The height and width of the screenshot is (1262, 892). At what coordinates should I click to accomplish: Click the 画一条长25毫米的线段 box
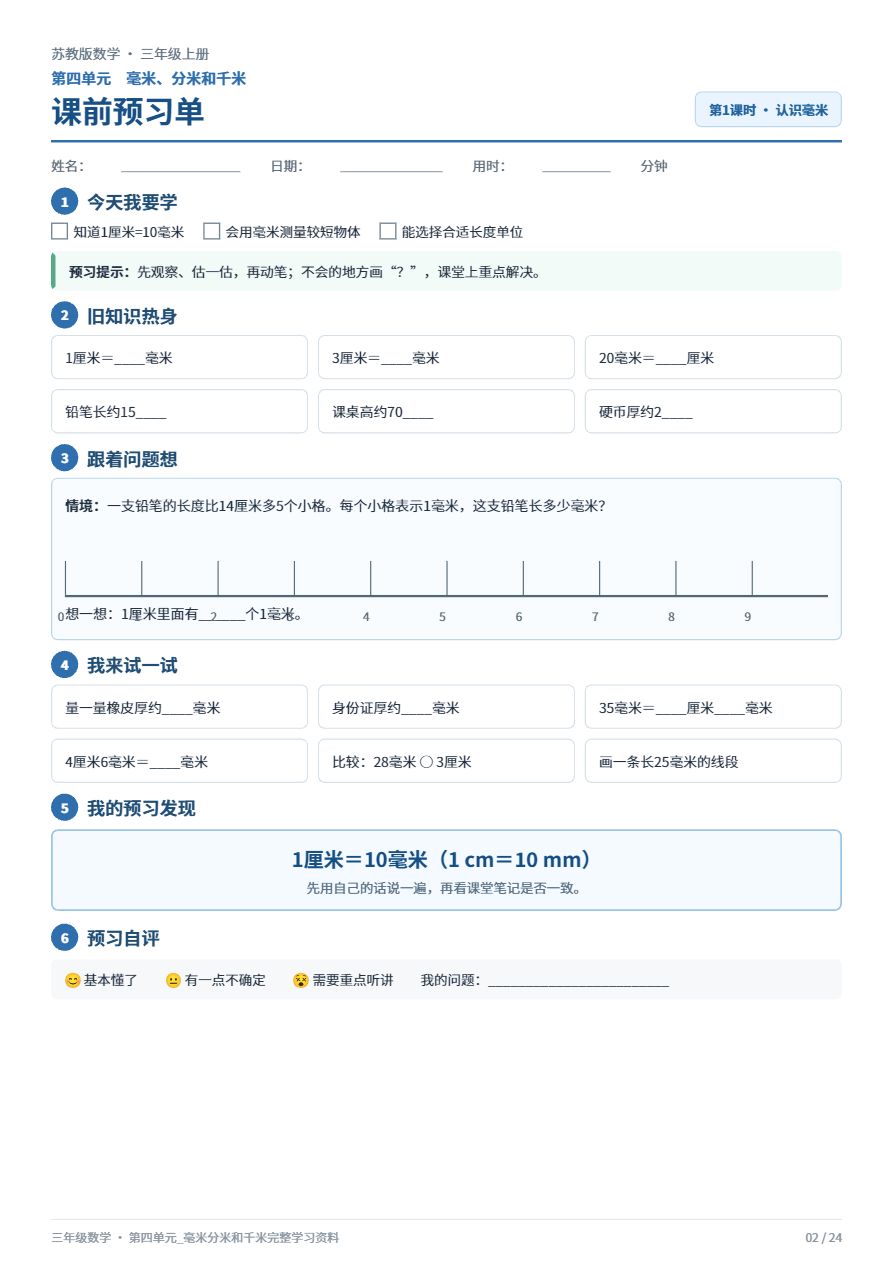pos(713,761)
